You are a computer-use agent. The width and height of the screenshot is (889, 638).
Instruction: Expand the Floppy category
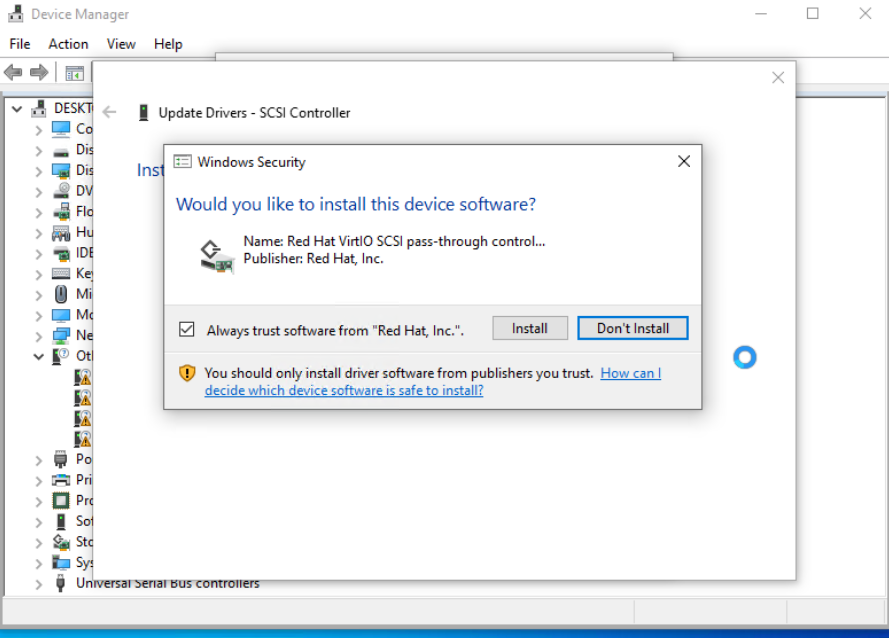click(x=39, y=212)
